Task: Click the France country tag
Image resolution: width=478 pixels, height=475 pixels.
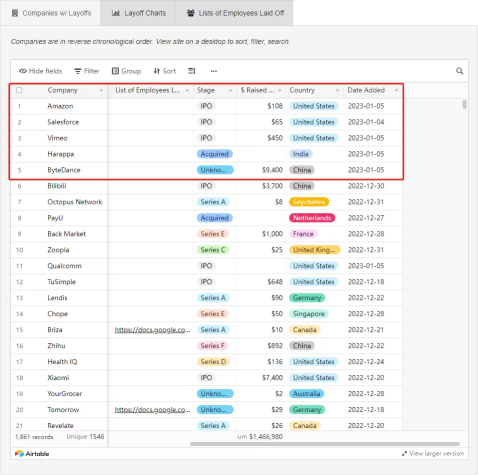Action: (x=303, y=234)
